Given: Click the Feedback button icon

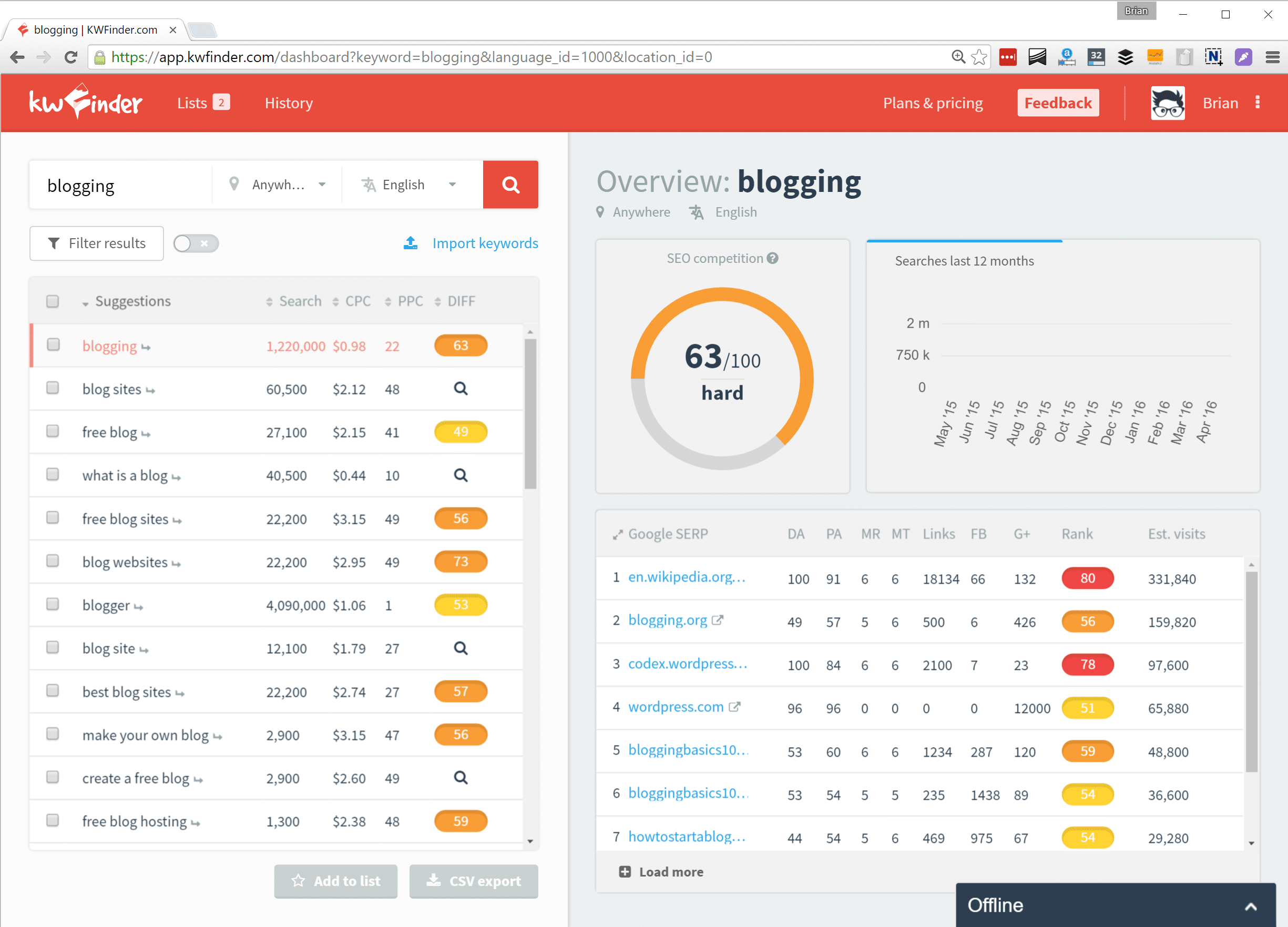Looking at the screenshot, I should pyautogui.click(x=1058, y=103).
